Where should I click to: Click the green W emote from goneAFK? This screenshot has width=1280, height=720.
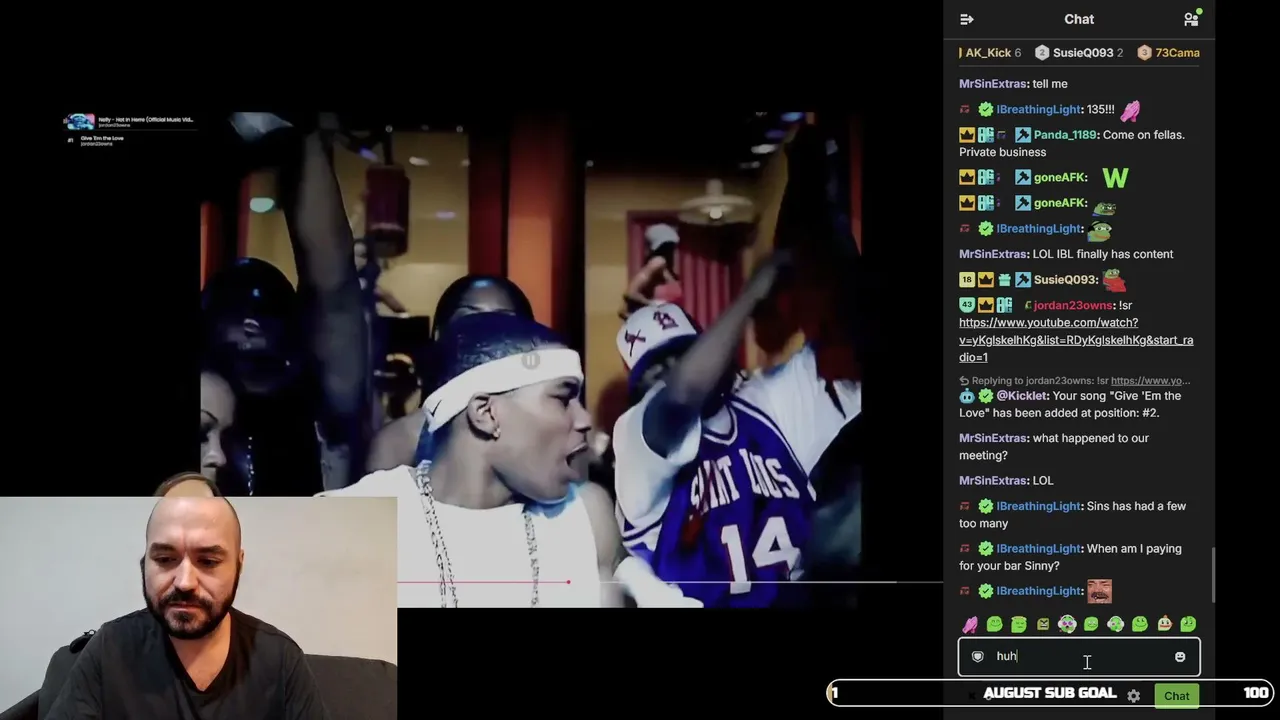(1115, 178)
